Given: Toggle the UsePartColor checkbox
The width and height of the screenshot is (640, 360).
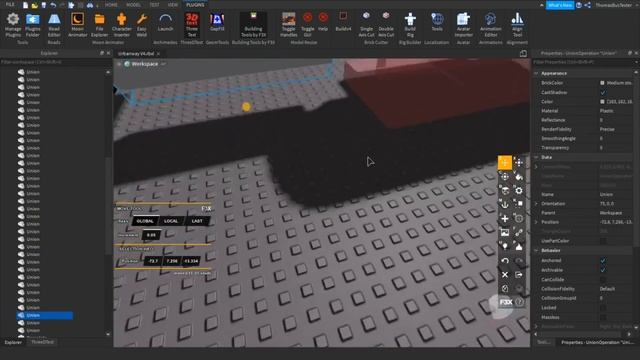Looking at the screenshot, I should click(602, 241).
